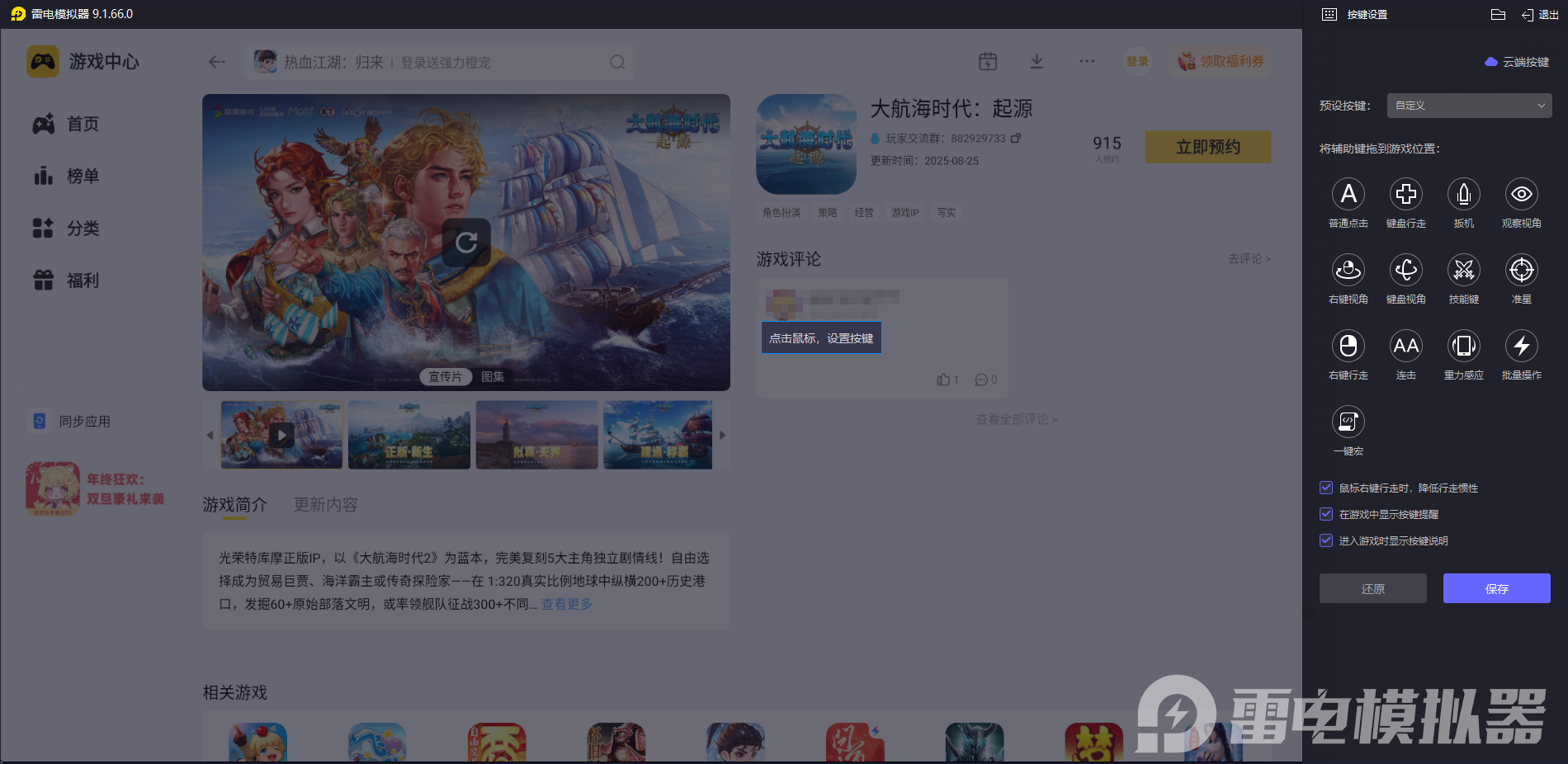Switch to the 更新内容 tab
Viewport: 1568px width, 764px height.
[326, 504]
